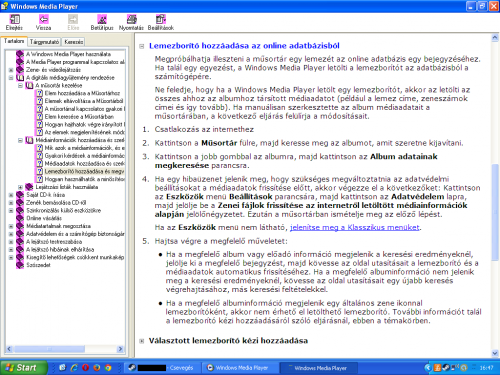Follow 'jelenítse meg a Klasszikus menüket' link

[355, 227]
